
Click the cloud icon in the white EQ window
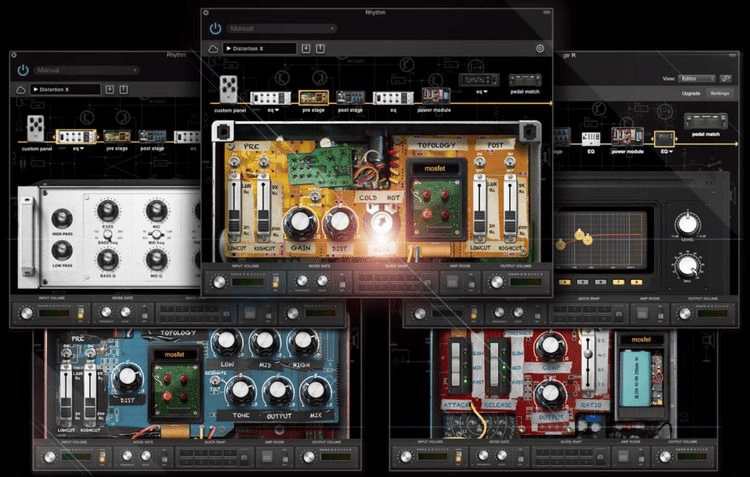(21, 90)
